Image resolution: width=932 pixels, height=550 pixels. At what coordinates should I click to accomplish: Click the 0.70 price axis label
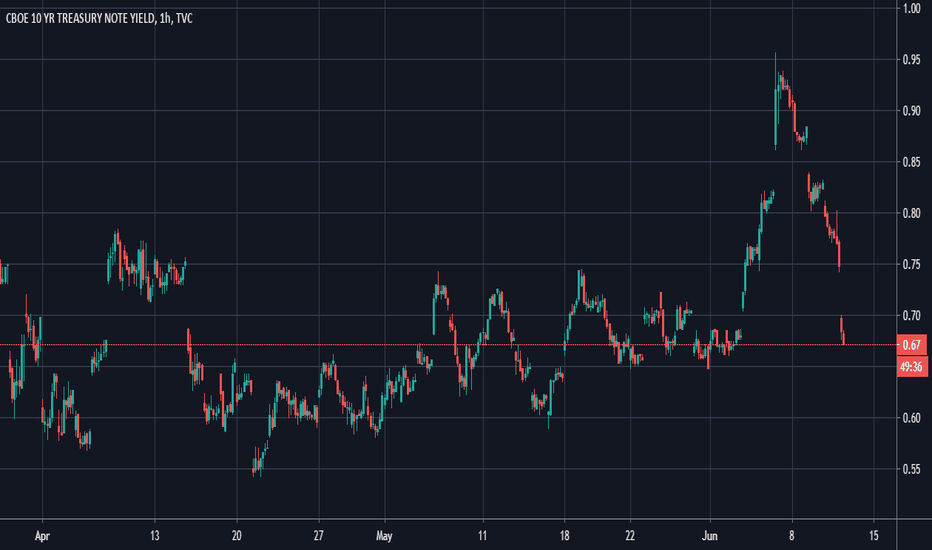[x=912, y=315]
